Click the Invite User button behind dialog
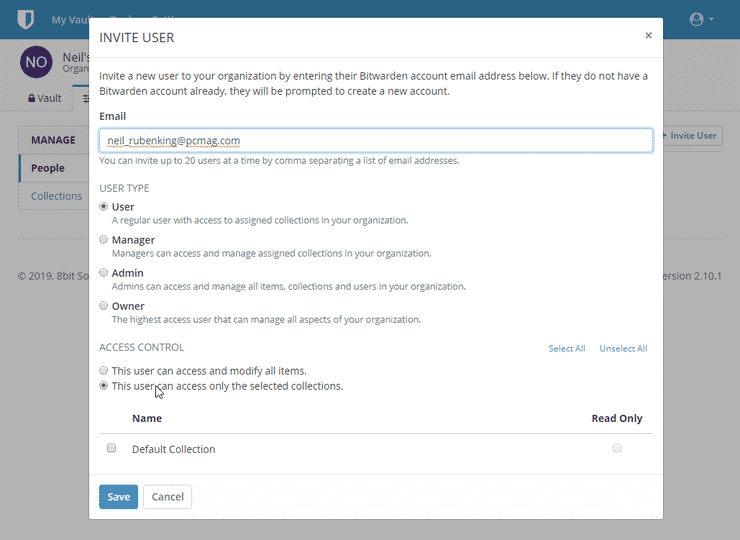The width and height of the screenshot is (740, 540). point(692,135)
